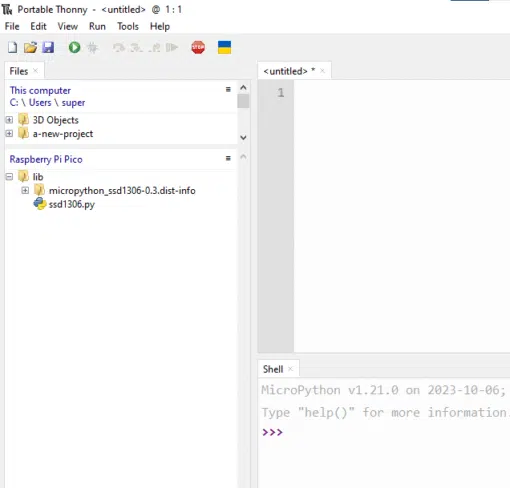The width and height of the screenshot is (510, 488).
Task: Expand the 3D Objects folder
Action: 9,120
